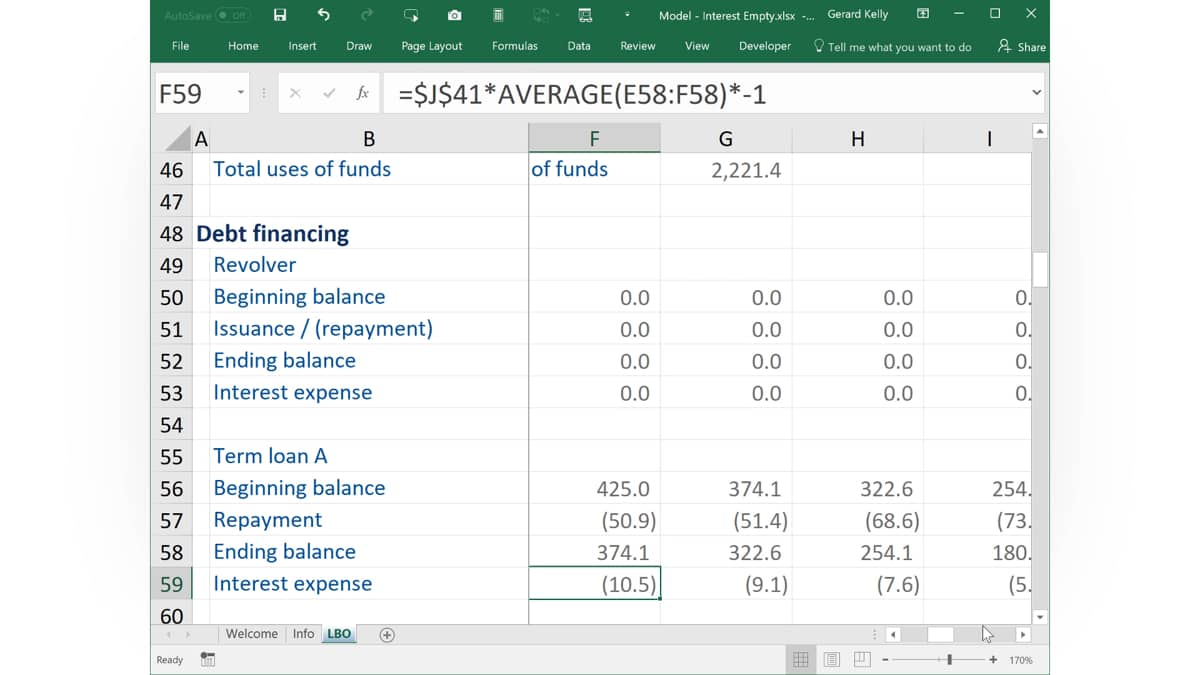Open the Formulas ribbon tab

(x=515, y=46)
